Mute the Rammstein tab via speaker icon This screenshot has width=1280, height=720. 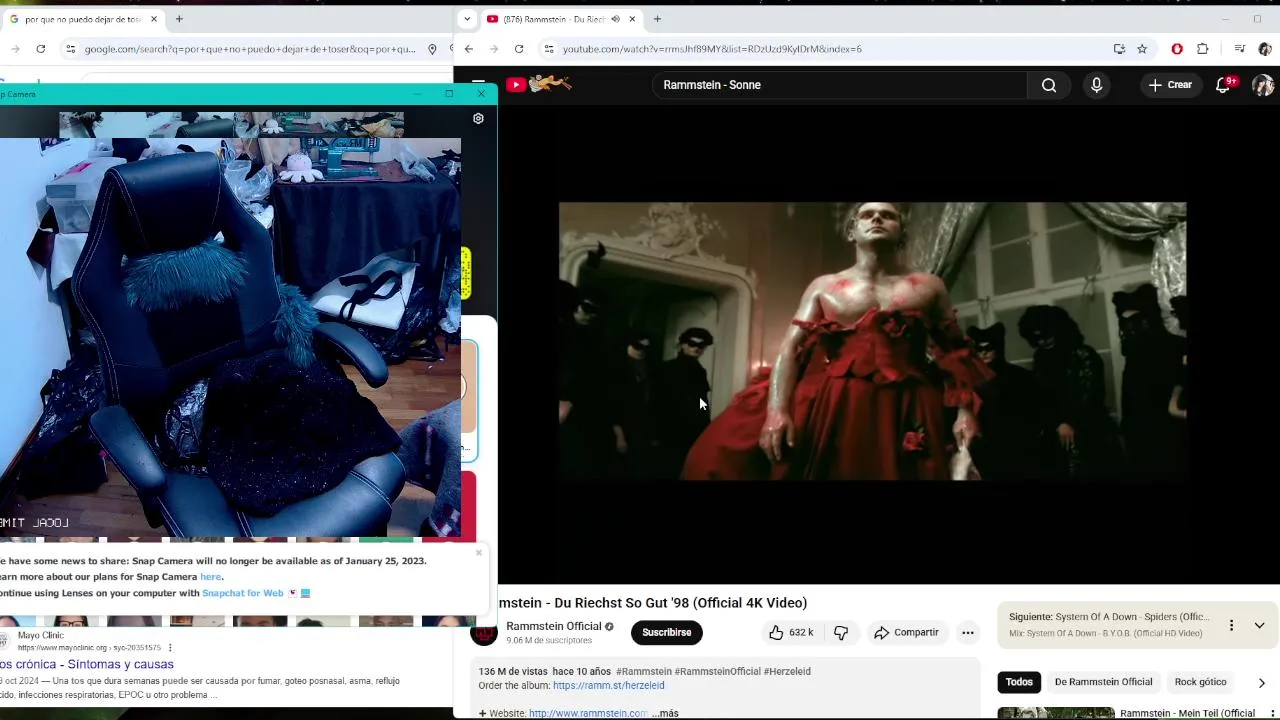[x=615, y=19]
